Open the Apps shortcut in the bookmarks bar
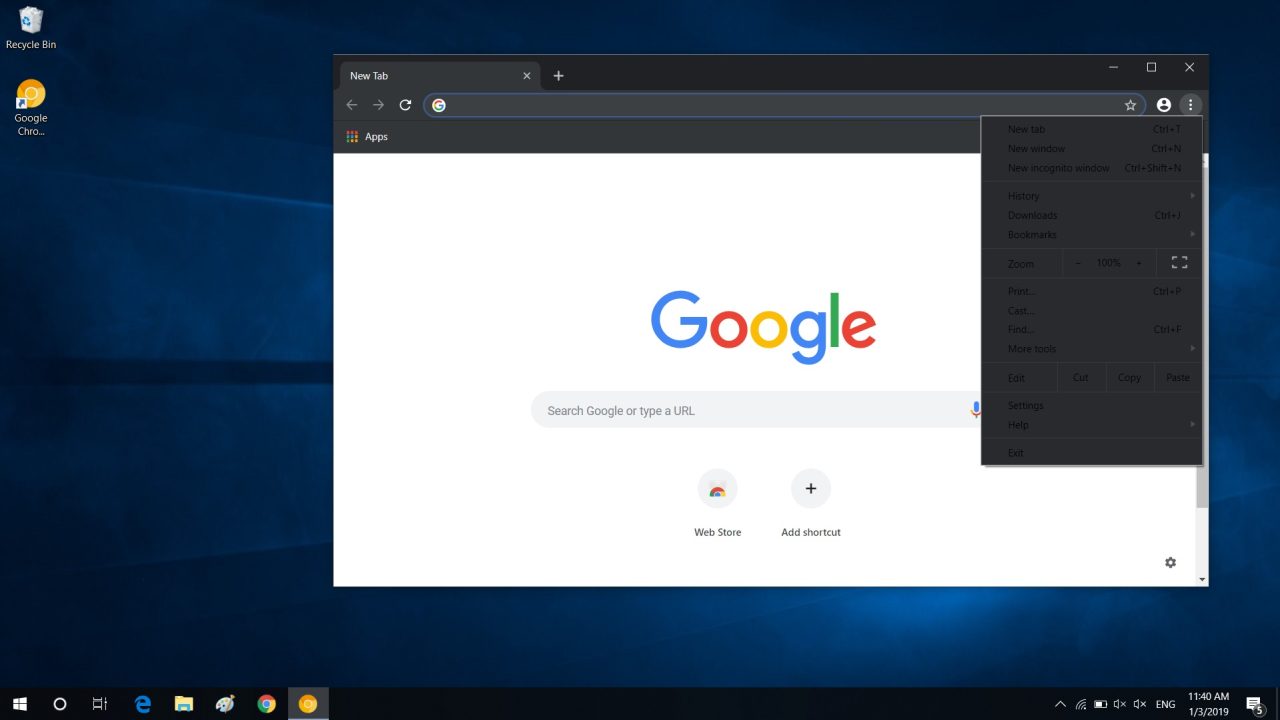Image resolution: width=1280 pixels, height=720 pixels. coord(367,136)
